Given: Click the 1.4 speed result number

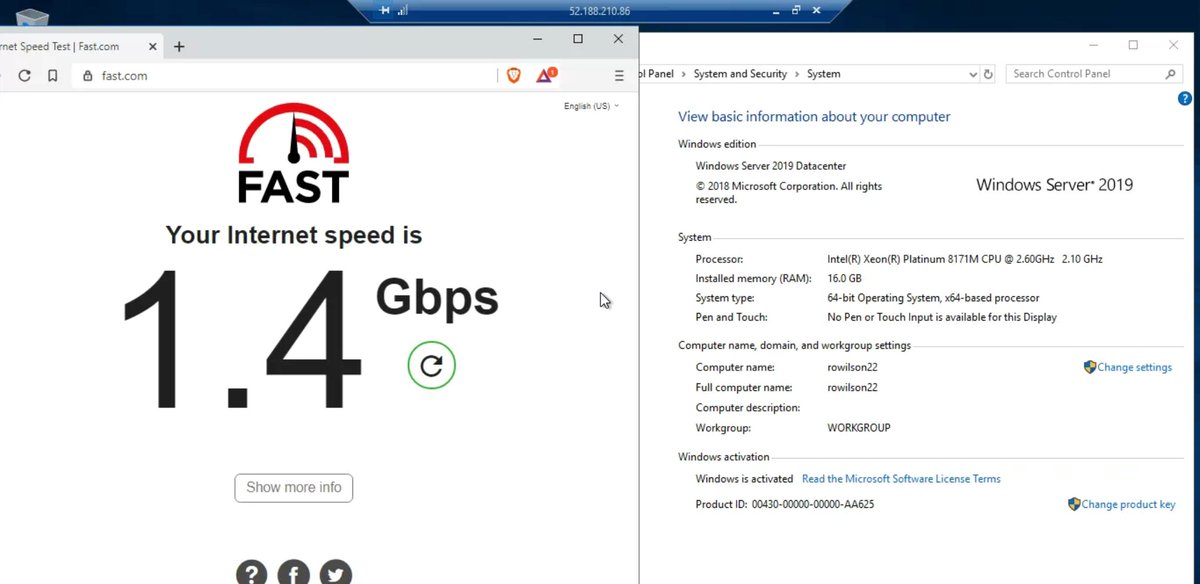Looking at the screenshot, I should tap(241, 340).
